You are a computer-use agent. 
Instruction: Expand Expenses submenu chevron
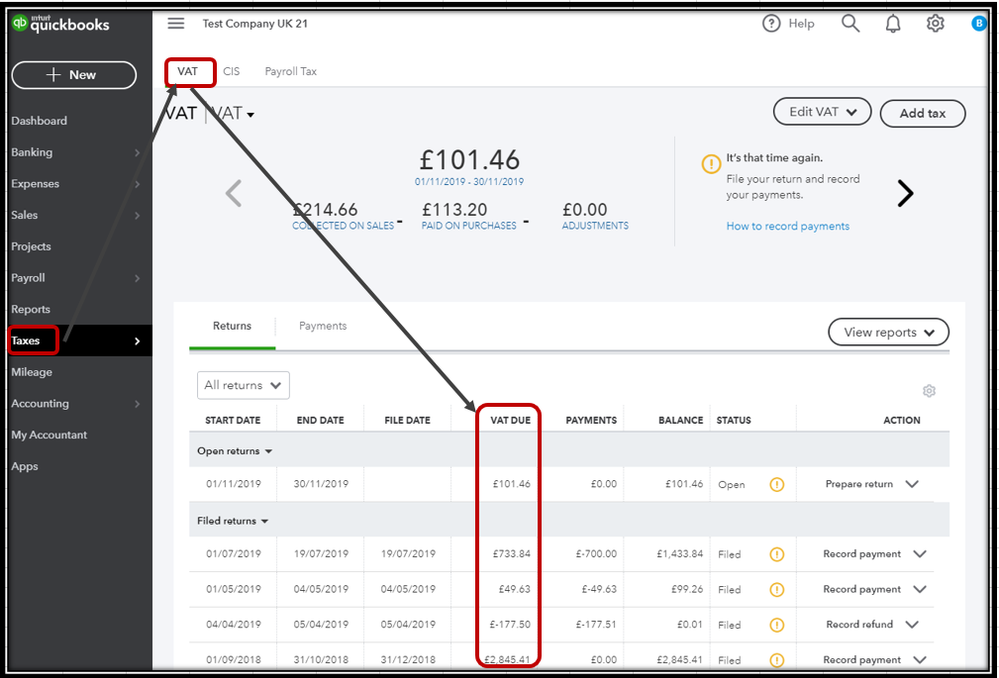[x=137, y=184]
